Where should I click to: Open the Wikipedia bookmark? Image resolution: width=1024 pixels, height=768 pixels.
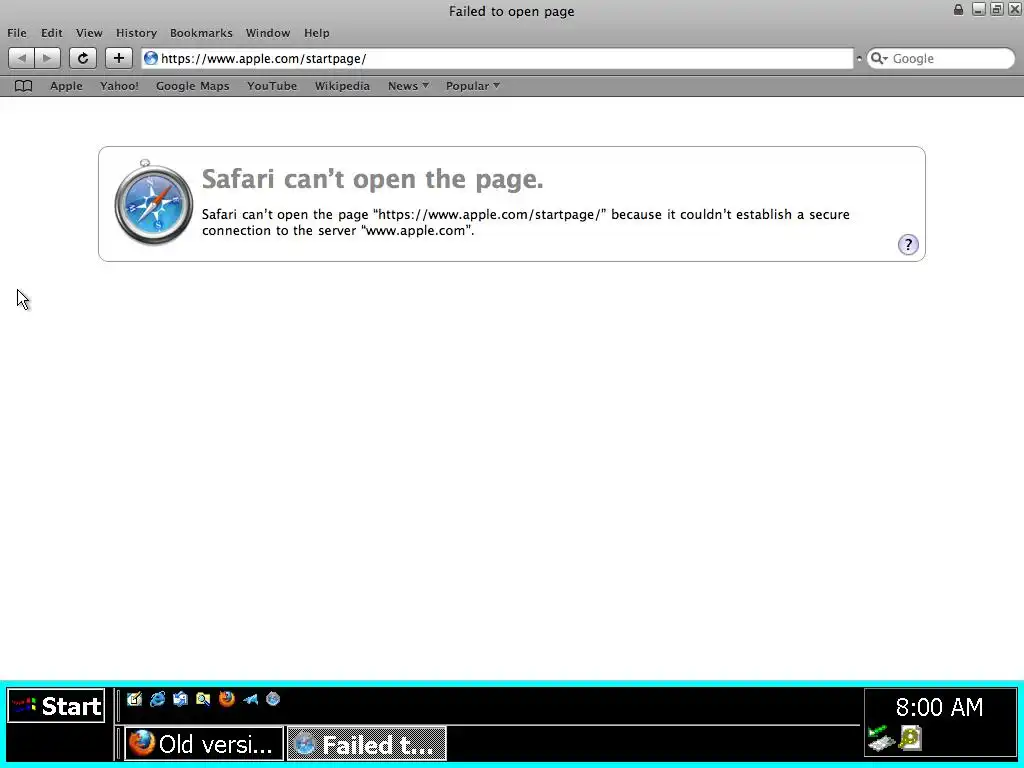(x=342, y=86)
